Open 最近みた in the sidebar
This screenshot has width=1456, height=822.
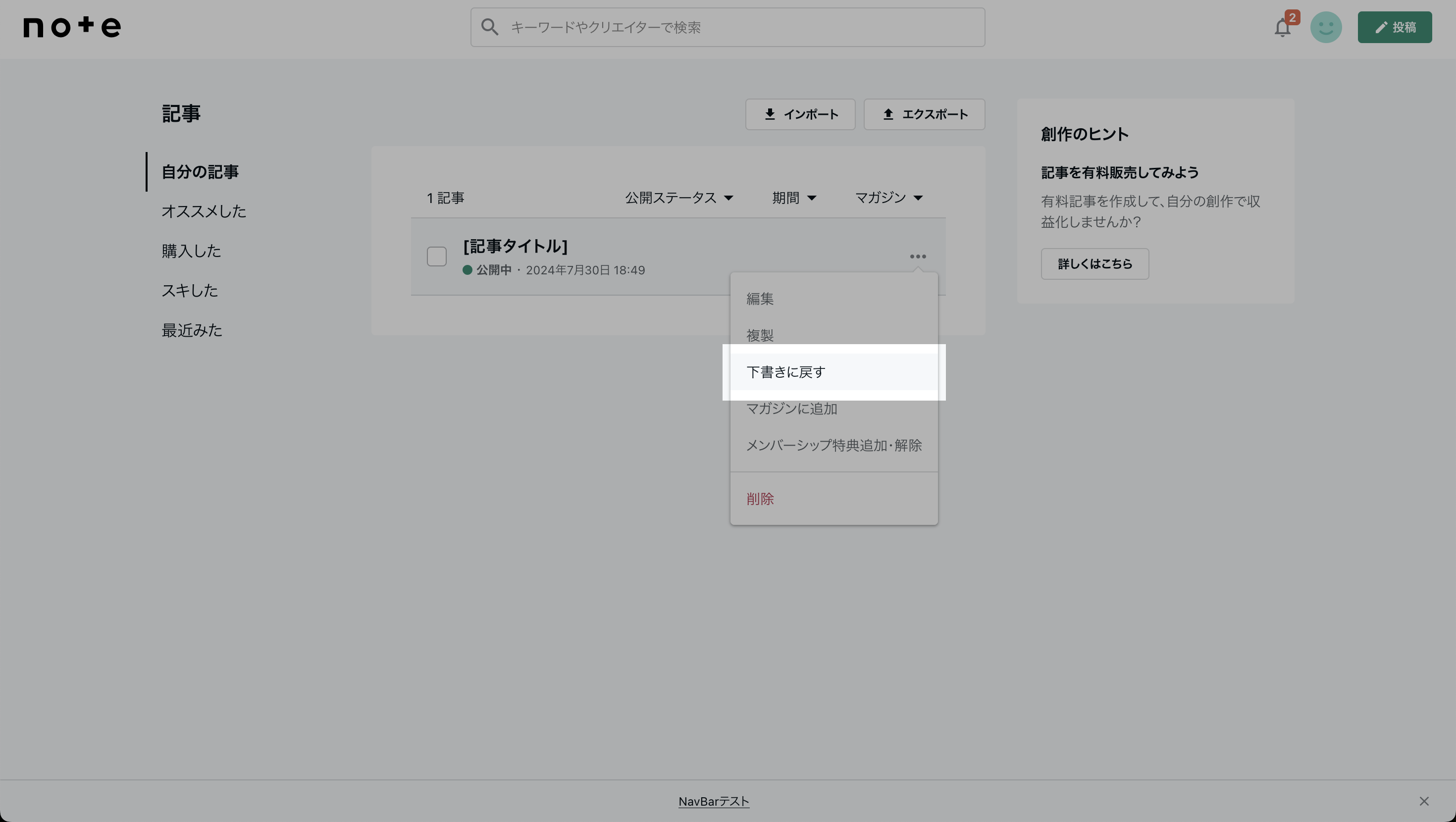(x=192, y=330)
